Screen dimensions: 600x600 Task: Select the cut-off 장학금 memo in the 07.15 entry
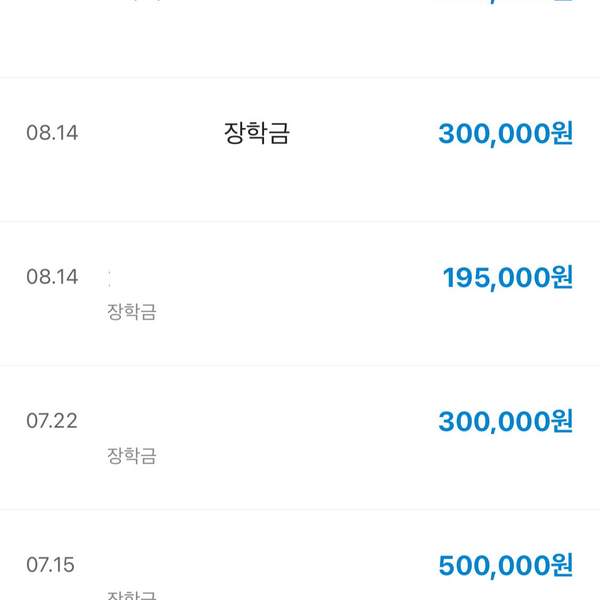(131, 595)
